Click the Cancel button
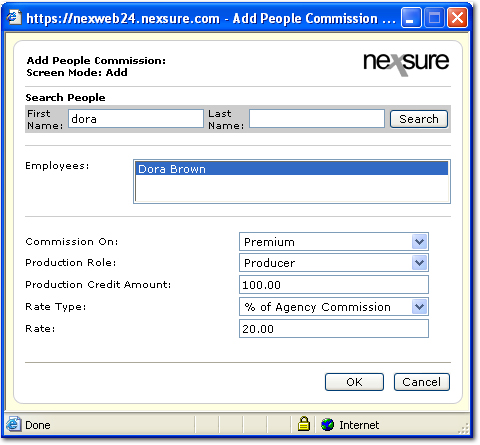Screen dimensions: 480x445 pos(422,382)
